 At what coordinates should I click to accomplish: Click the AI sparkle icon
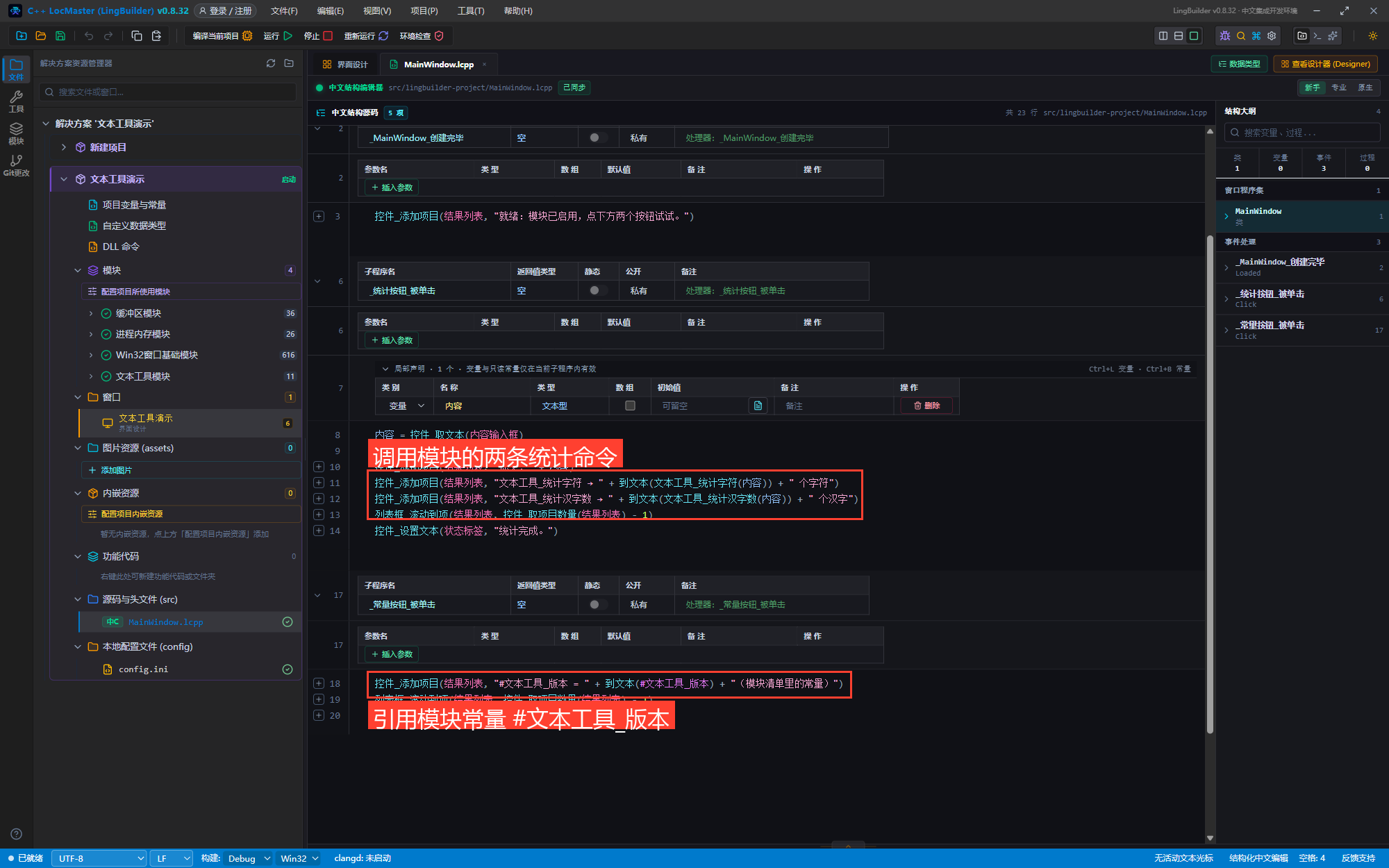tap(1333, 36)
